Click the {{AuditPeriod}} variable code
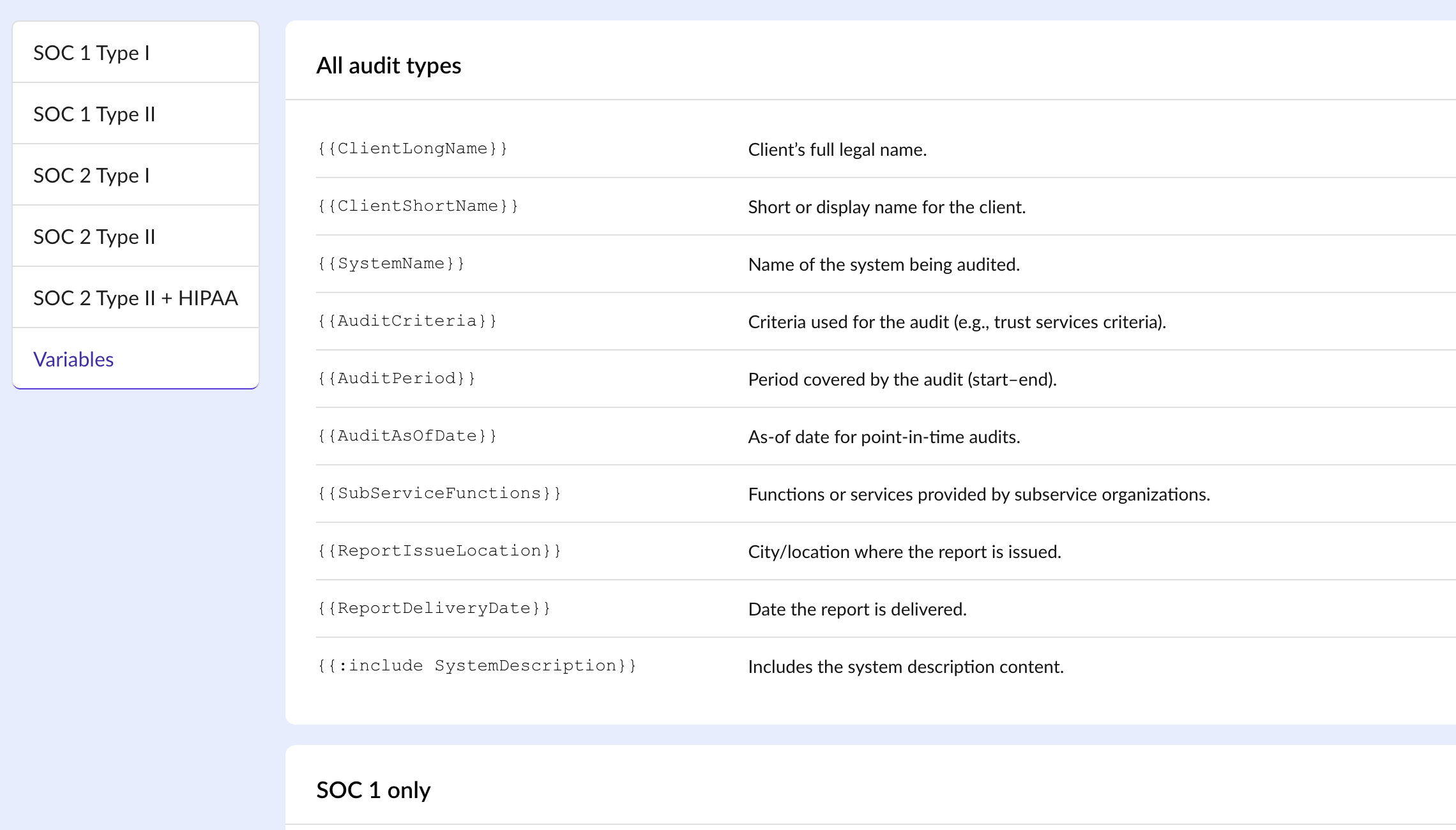1456x830 pixels. pyautogui.click(x=396, y=379)
